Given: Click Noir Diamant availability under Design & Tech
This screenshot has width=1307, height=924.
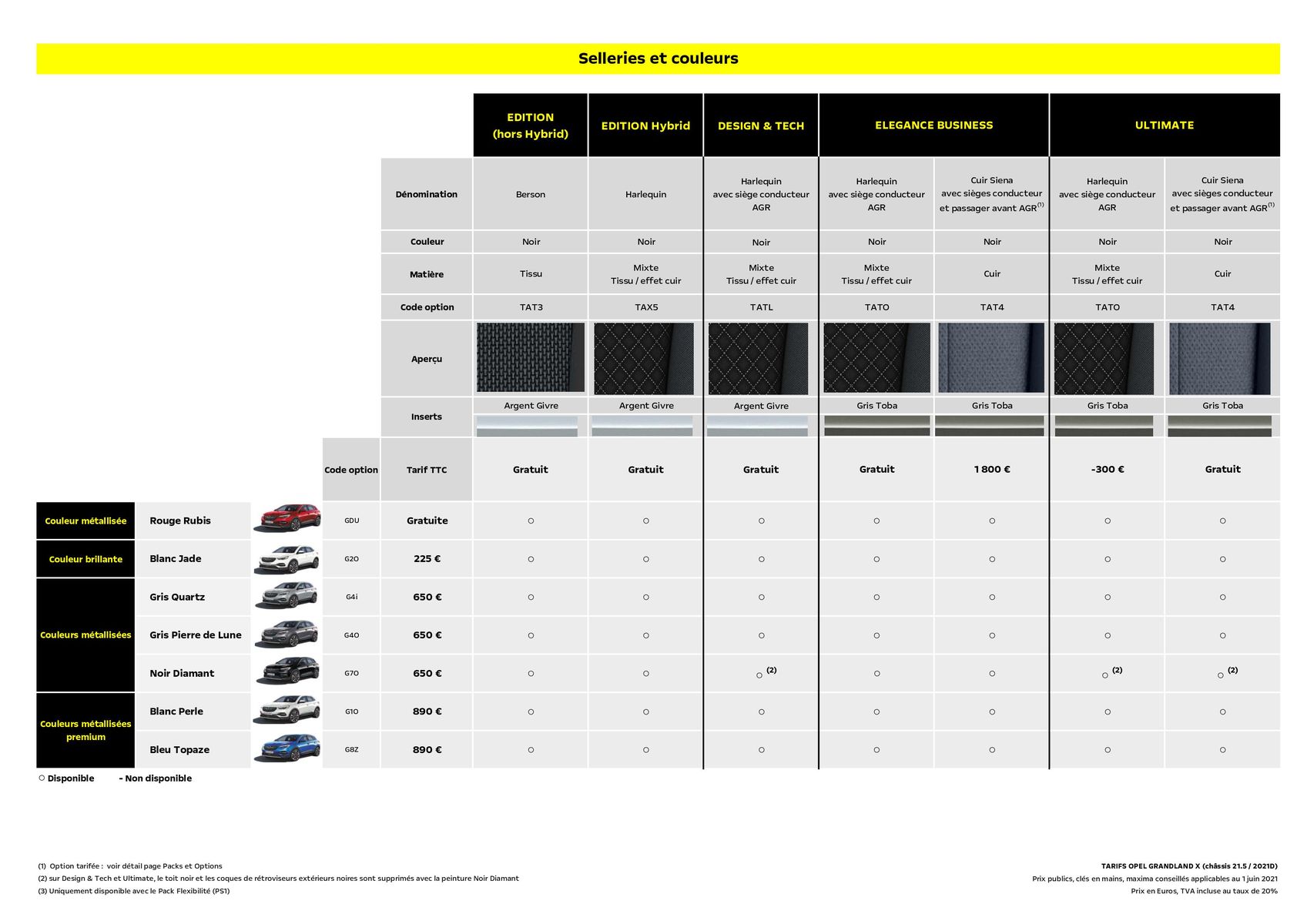Looking at the screenshot, I should click(760, 675).
